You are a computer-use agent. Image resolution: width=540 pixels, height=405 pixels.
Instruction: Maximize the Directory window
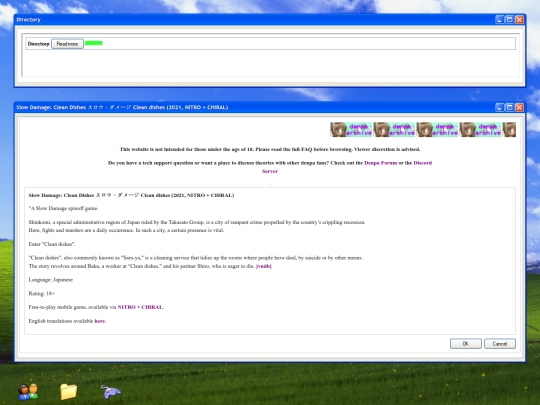click(x=509, y=20)
